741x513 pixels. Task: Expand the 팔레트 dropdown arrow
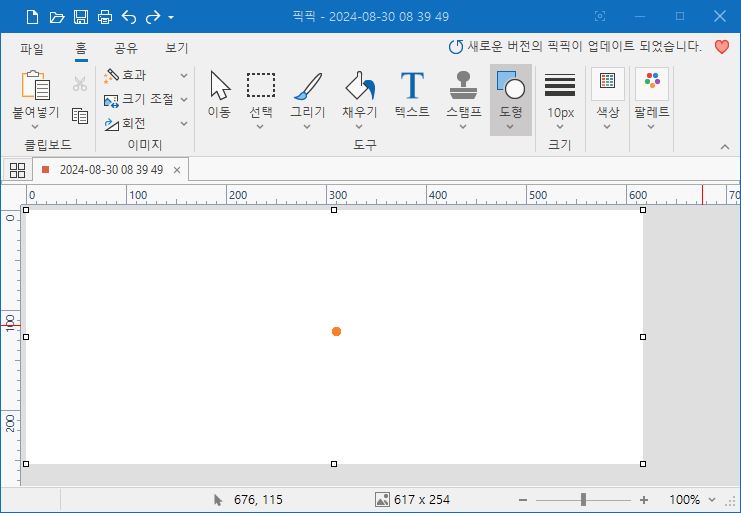651,127
